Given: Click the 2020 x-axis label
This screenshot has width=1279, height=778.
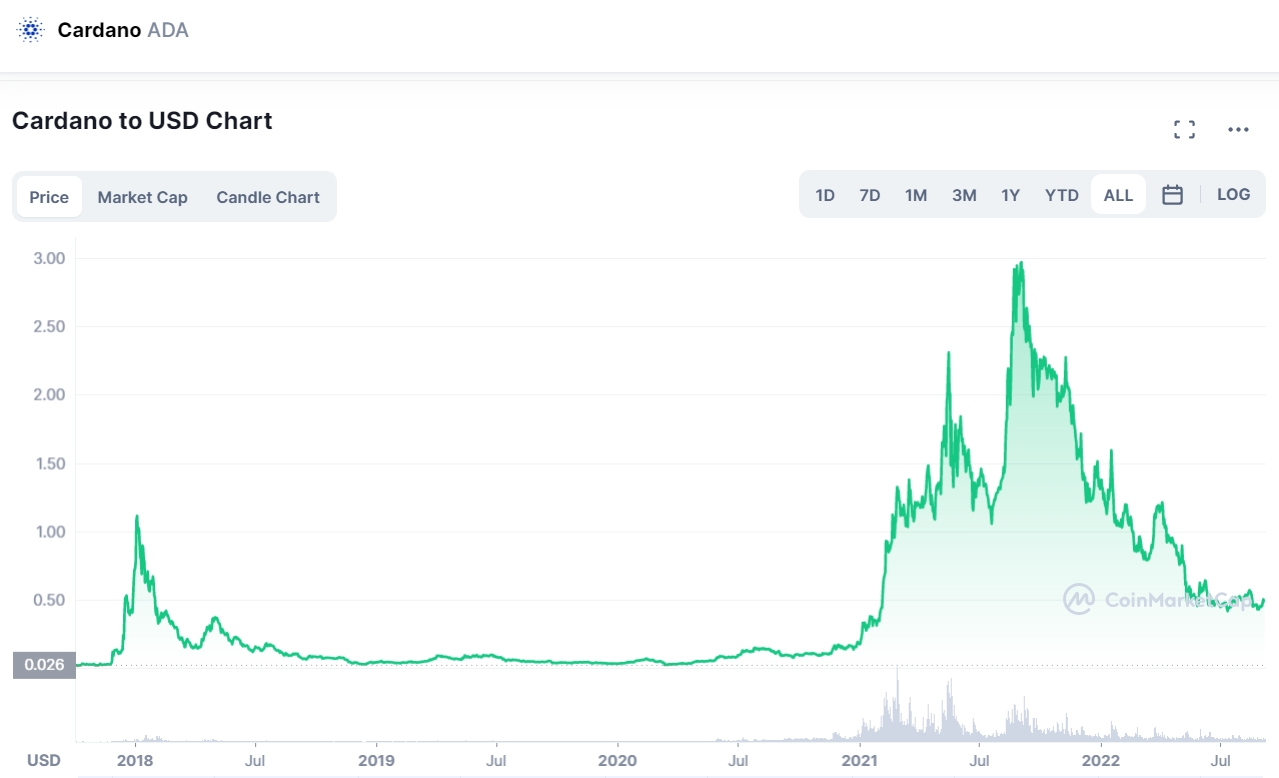Looking at the screenshot, I should 618,760.
